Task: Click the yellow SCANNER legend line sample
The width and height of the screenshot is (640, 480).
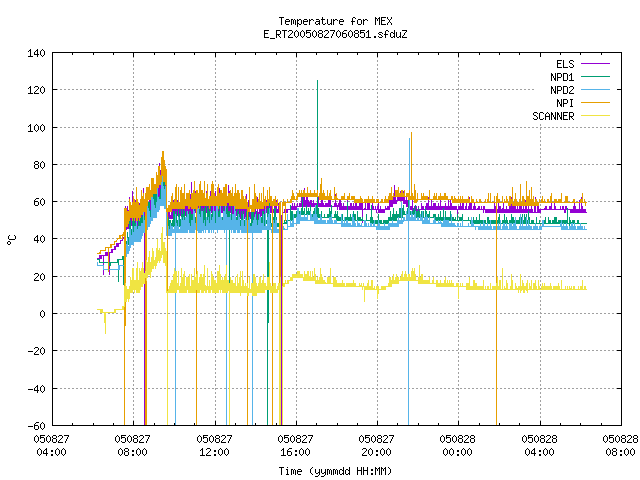Action: (595, 116)
